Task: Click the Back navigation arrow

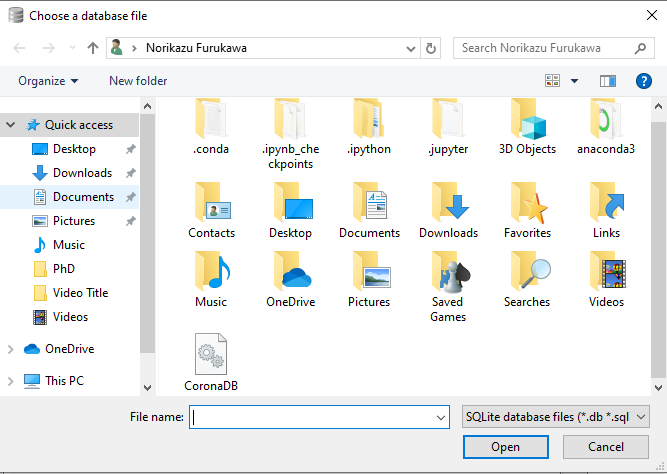Action: tap(19, 48)
